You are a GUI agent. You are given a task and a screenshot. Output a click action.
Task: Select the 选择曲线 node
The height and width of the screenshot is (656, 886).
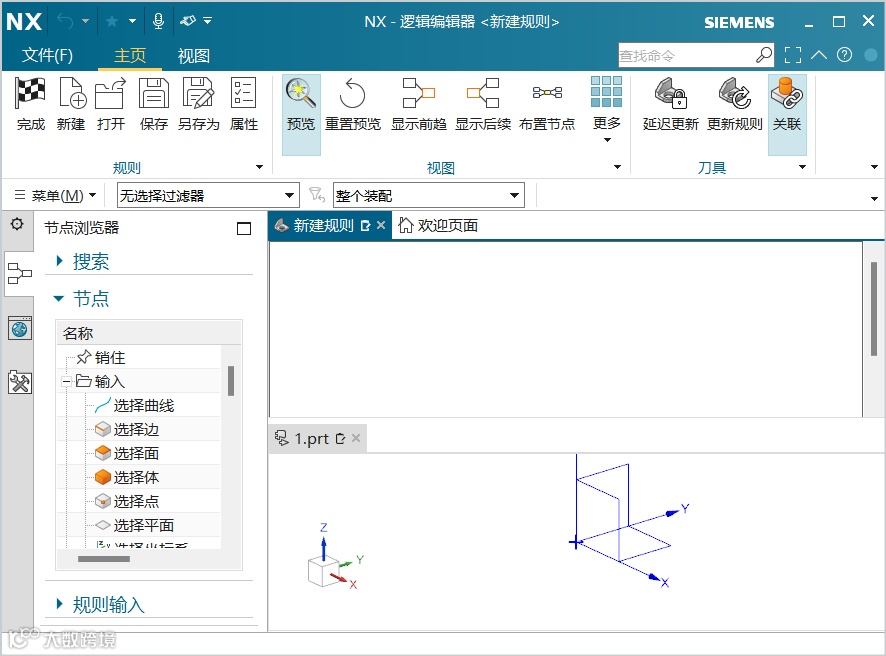click(x=144, y=405)
